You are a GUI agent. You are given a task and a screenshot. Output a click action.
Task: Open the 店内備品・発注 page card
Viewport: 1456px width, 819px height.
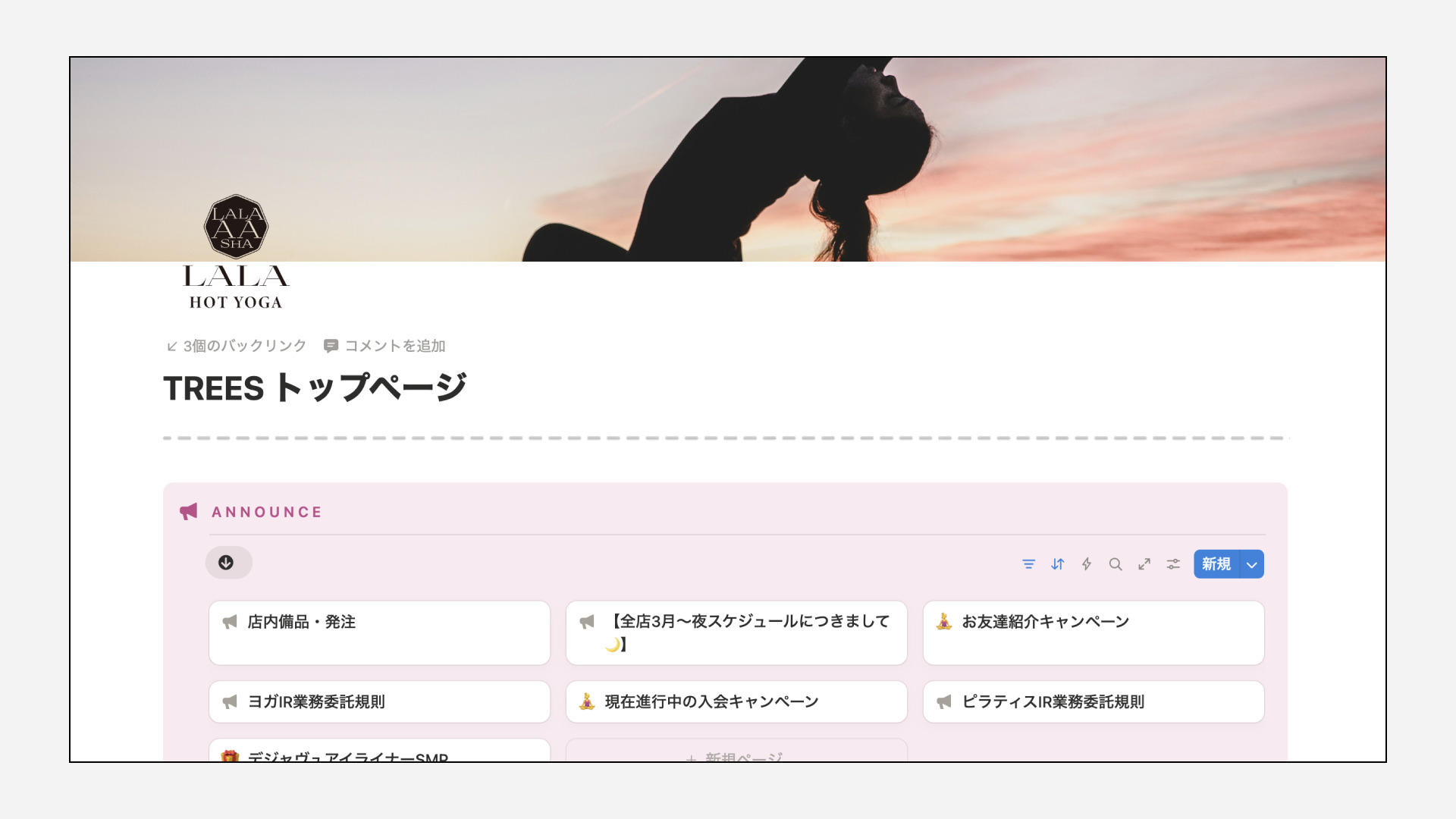(x=378, y=632)
